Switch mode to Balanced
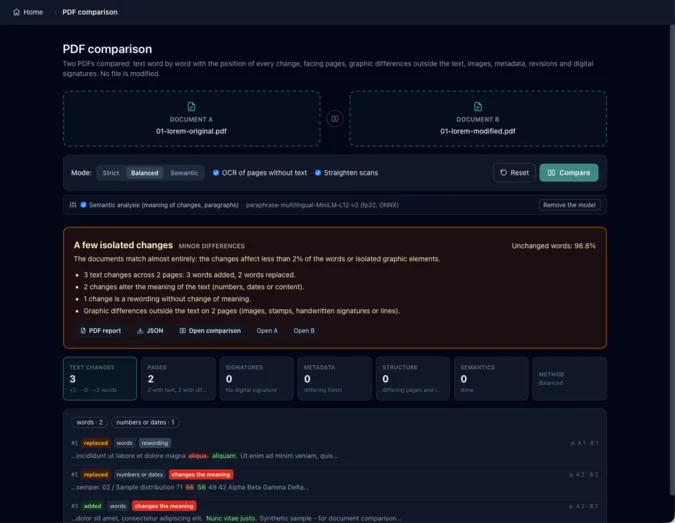675x523 pixels. click(x=145, y=173)
